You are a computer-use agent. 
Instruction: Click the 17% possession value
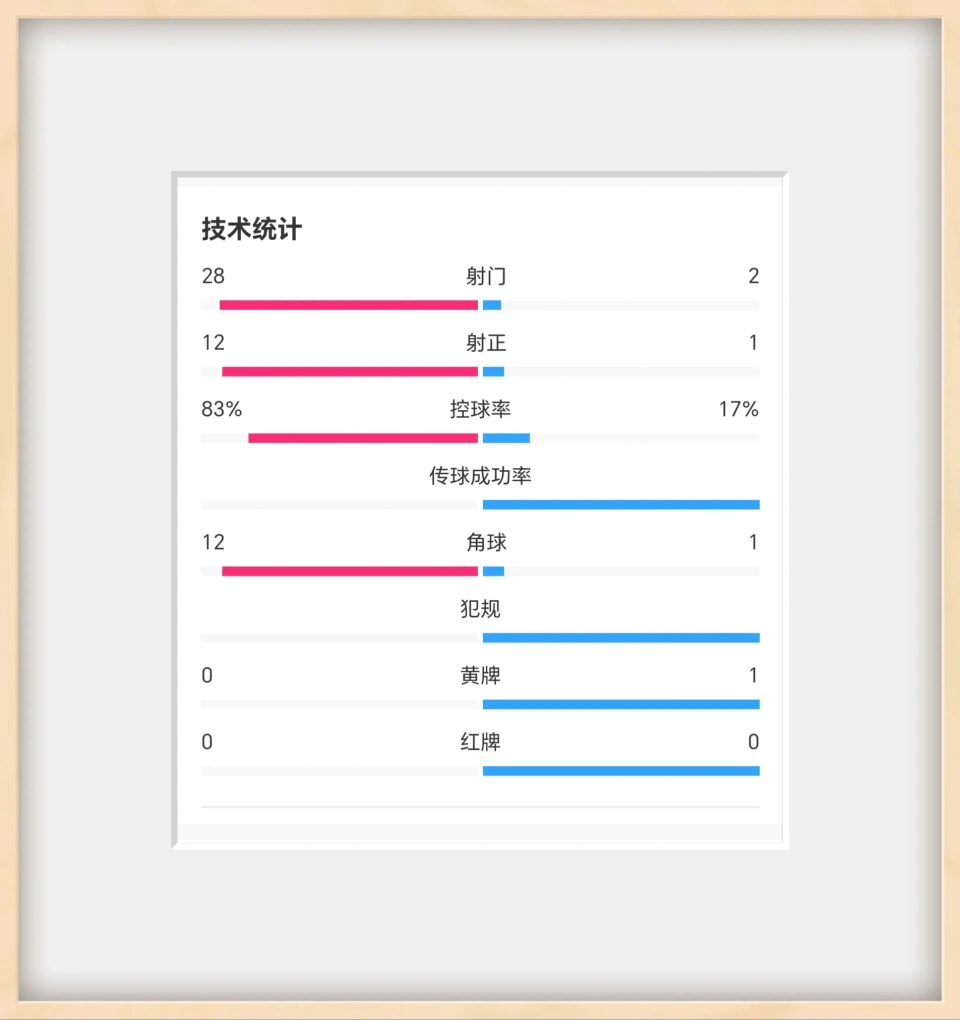tap(738, 409)
